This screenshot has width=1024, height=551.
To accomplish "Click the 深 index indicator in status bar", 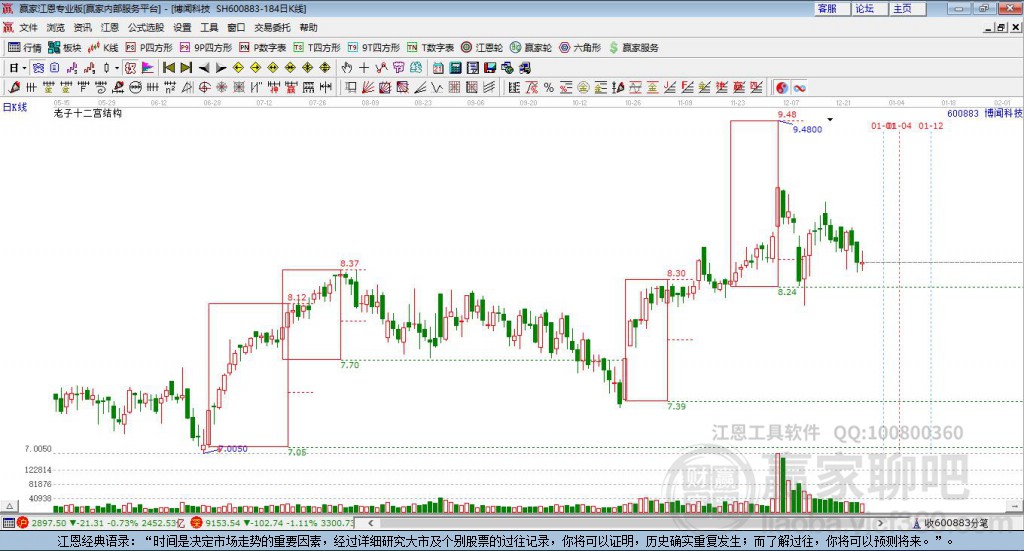I will coord(197,523).
